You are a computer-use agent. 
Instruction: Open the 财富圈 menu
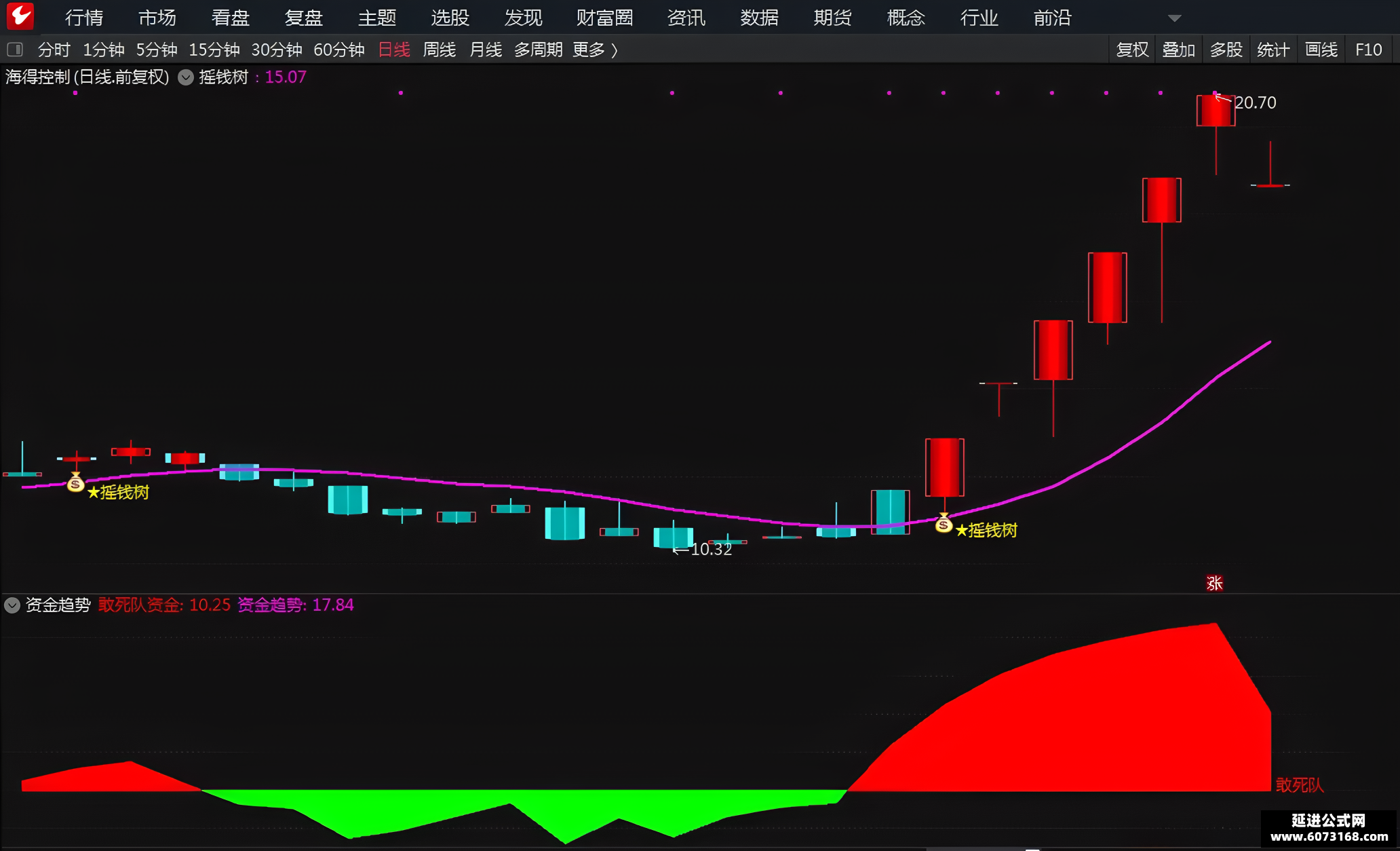click(x=604, y=18)
